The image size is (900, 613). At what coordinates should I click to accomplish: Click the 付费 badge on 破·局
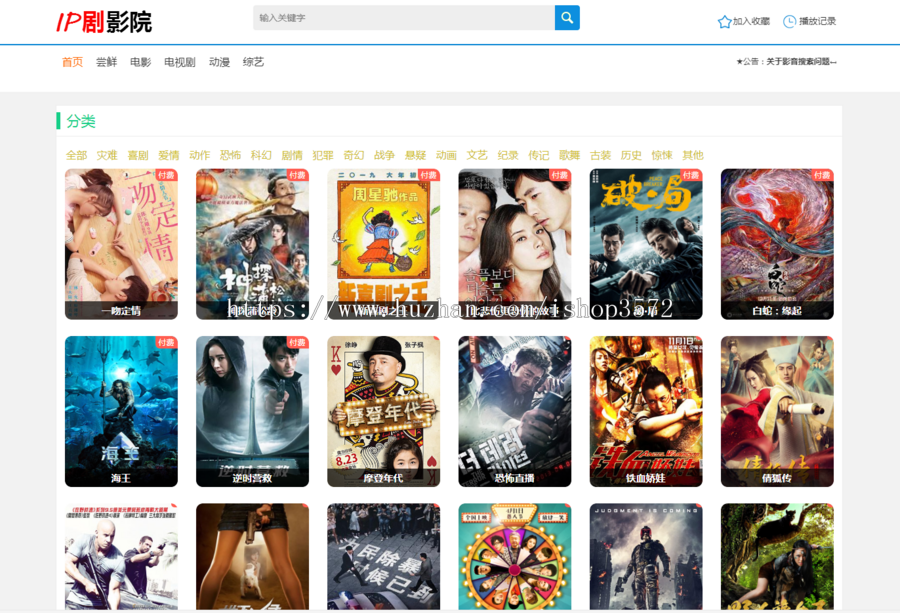coord(691,175)
